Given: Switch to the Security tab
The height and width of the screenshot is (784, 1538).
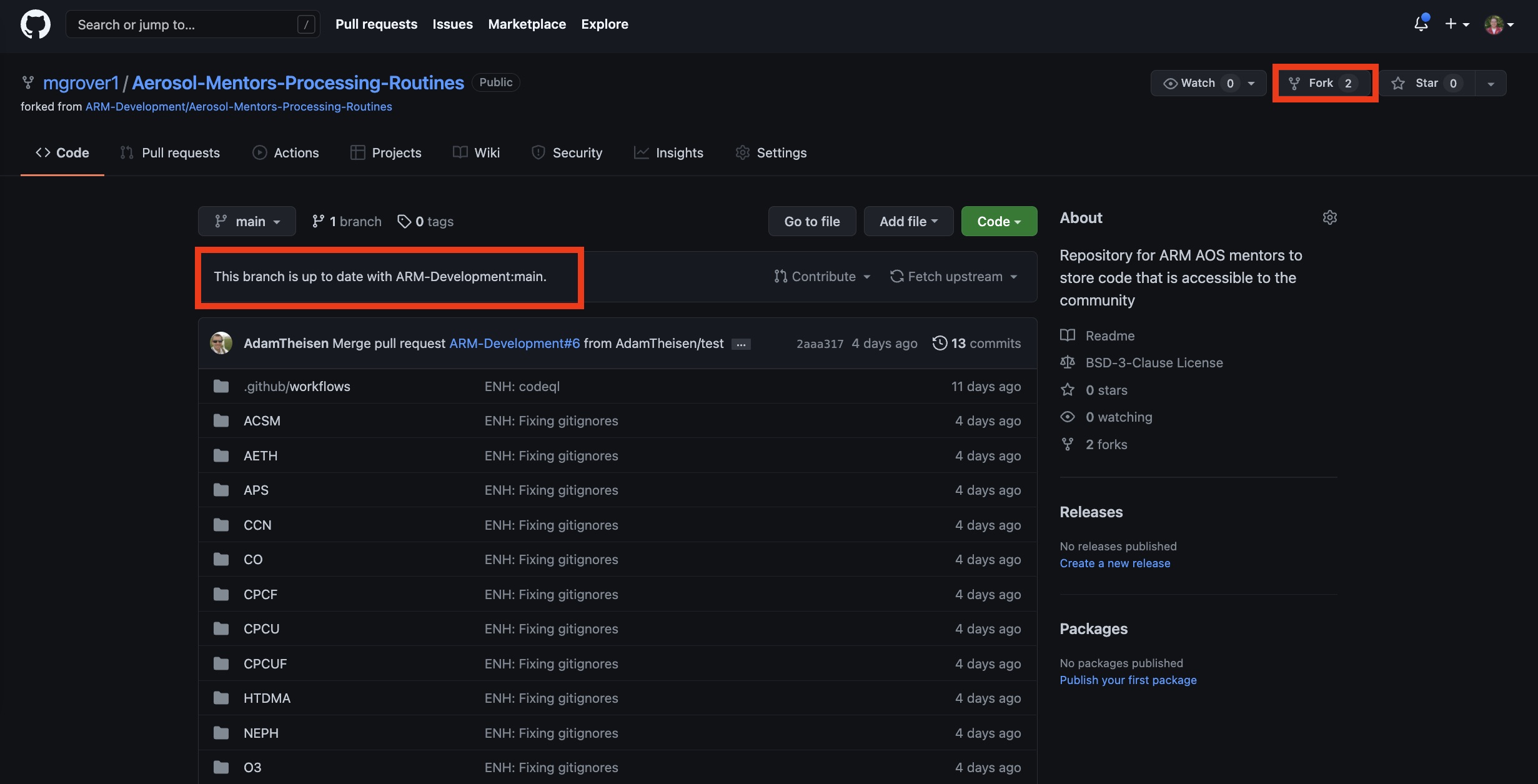Looking at the screenshot, I should [567, 152].
